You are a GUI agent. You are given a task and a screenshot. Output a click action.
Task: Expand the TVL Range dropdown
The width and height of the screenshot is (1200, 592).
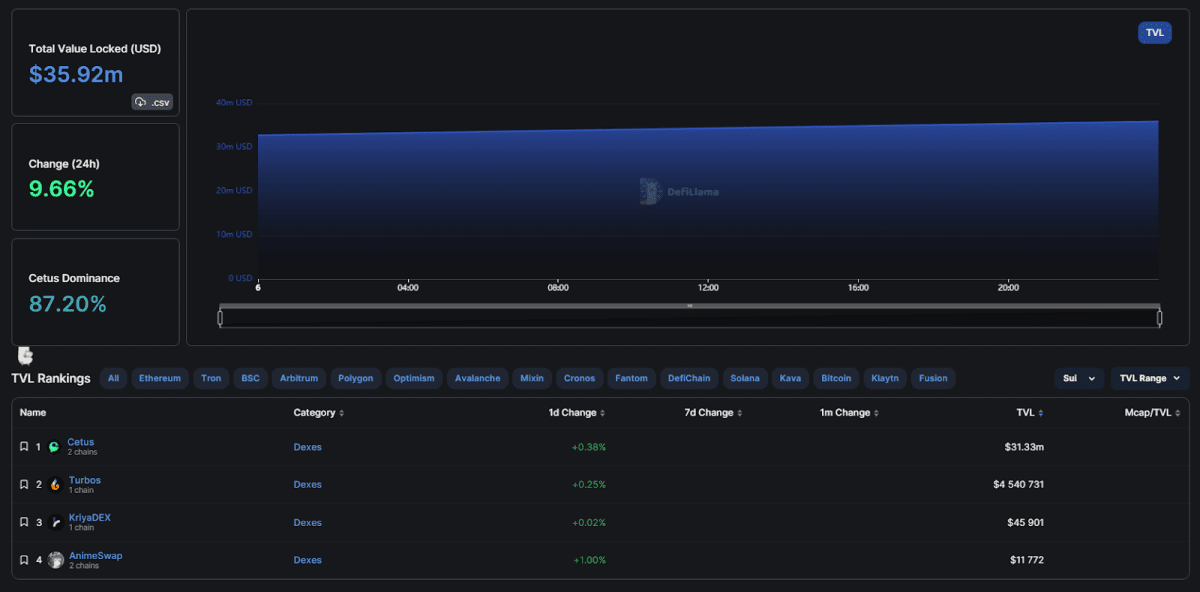[1150, 378]
